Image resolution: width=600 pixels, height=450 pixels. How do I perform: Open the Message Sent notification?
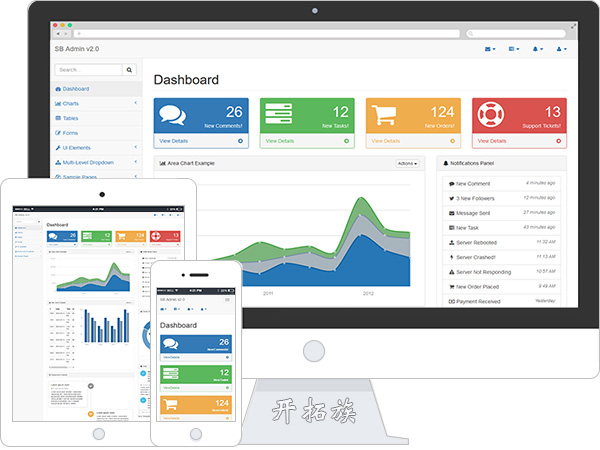point(501,213)
